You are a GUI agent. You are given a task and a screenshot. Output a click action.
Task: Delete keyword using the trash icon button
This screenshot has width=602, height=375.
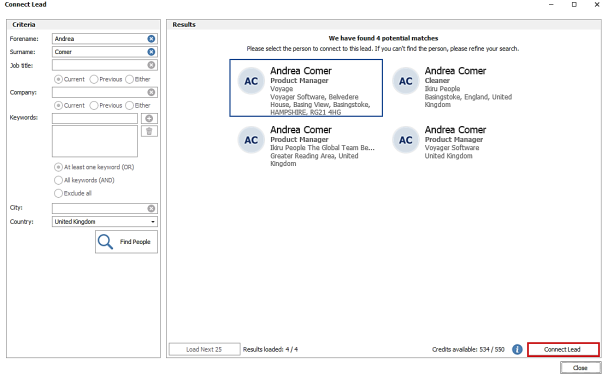point(149,131)
